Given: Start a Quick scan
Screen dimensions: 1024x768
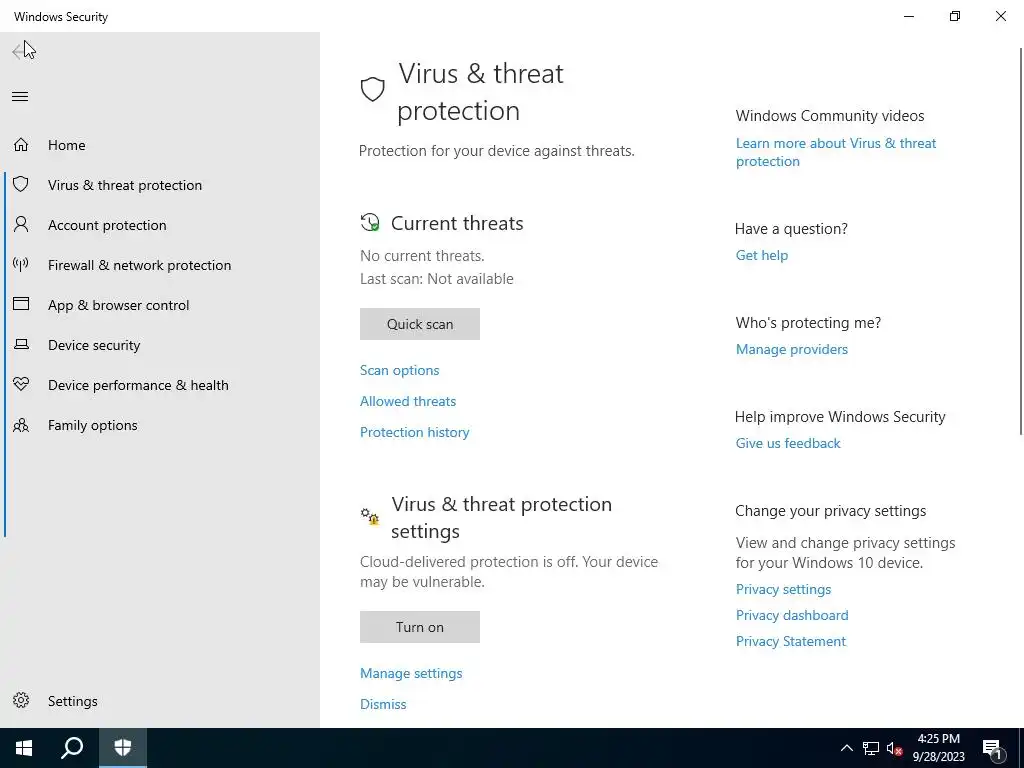Looking at the screenshot, I should (x=420, y=324).
